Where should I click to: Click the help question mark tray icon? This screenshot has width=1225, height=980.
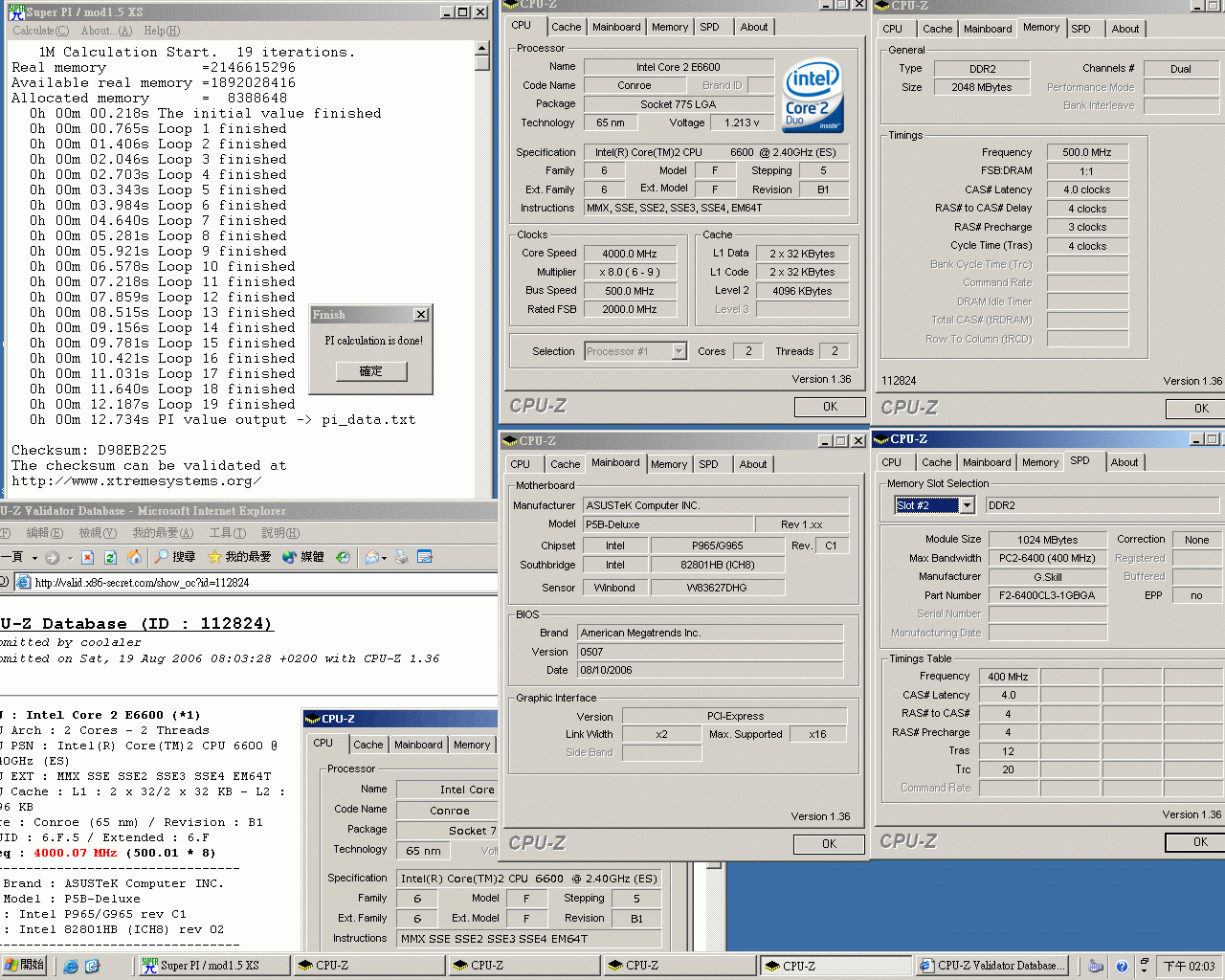[1122, 967]
